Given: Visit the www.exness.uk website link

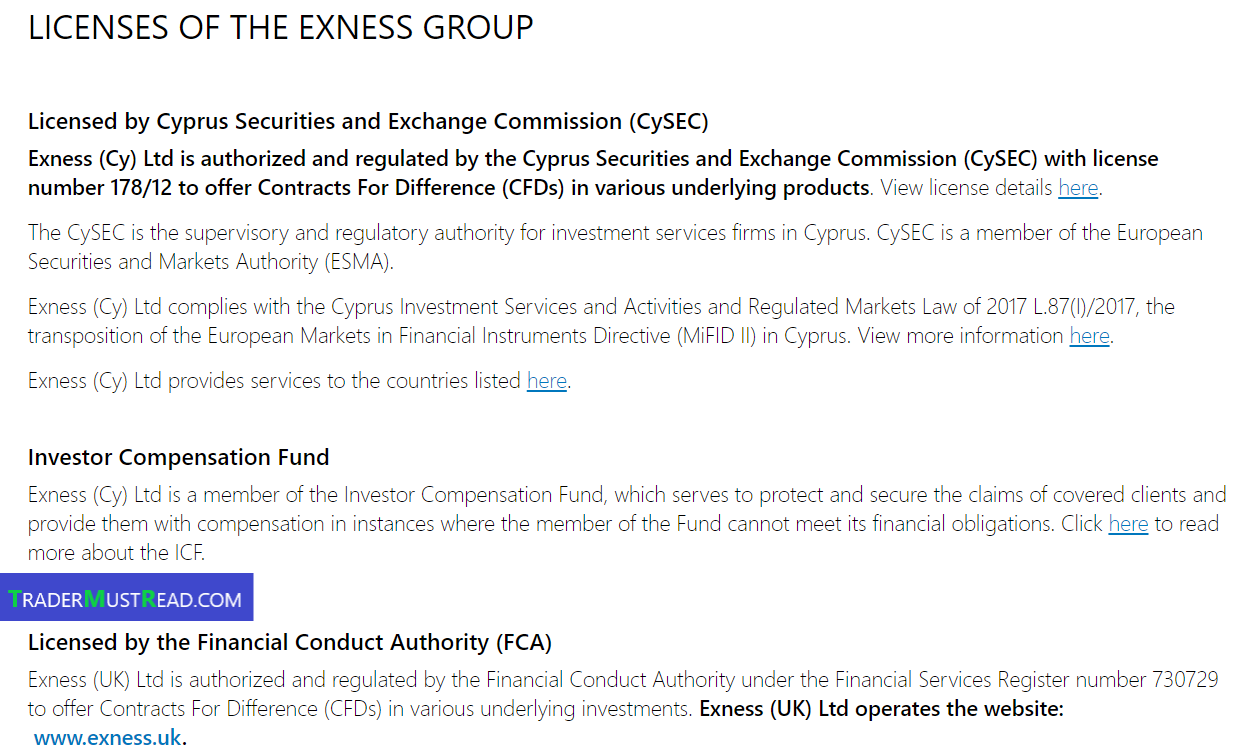Looking at the screenshot, I should (108, 739).
